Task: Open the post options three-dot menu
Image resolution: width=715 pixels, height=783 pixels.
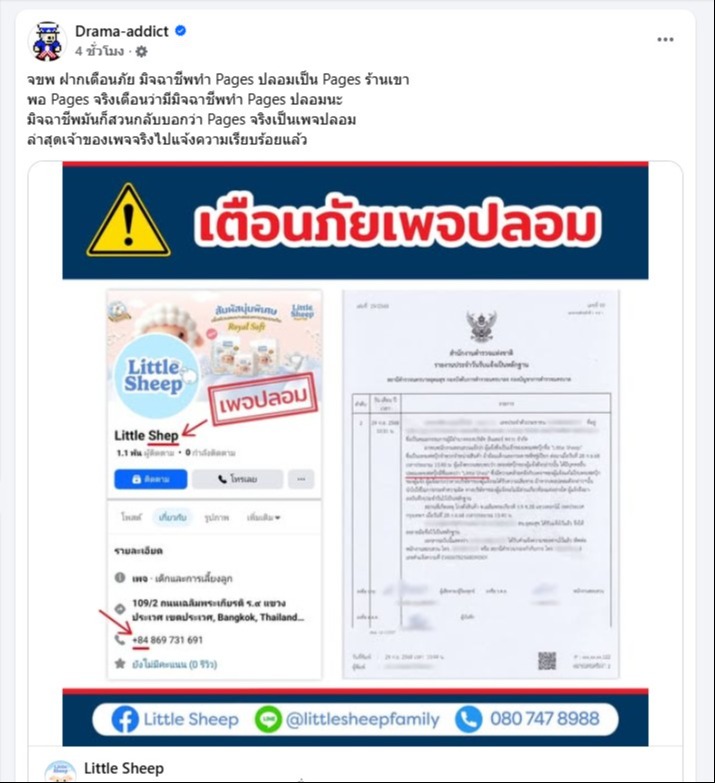Action: click(x=665, y=39)
